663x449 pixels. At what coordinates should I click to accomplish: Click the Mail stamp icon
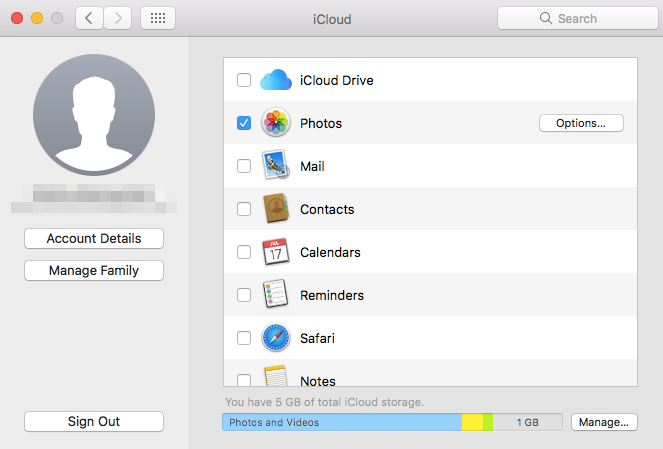276,165
